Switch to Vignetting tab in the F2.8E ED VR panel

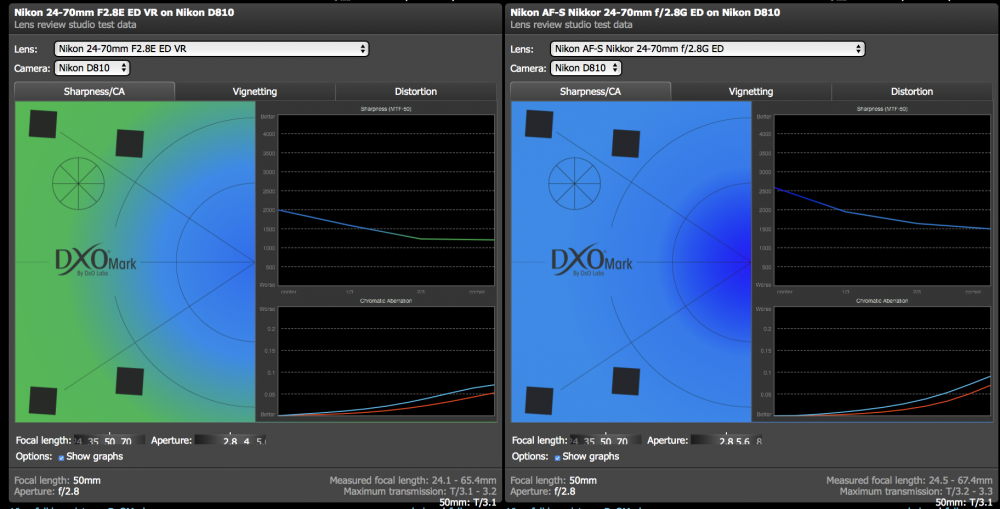tap(254, 91)
